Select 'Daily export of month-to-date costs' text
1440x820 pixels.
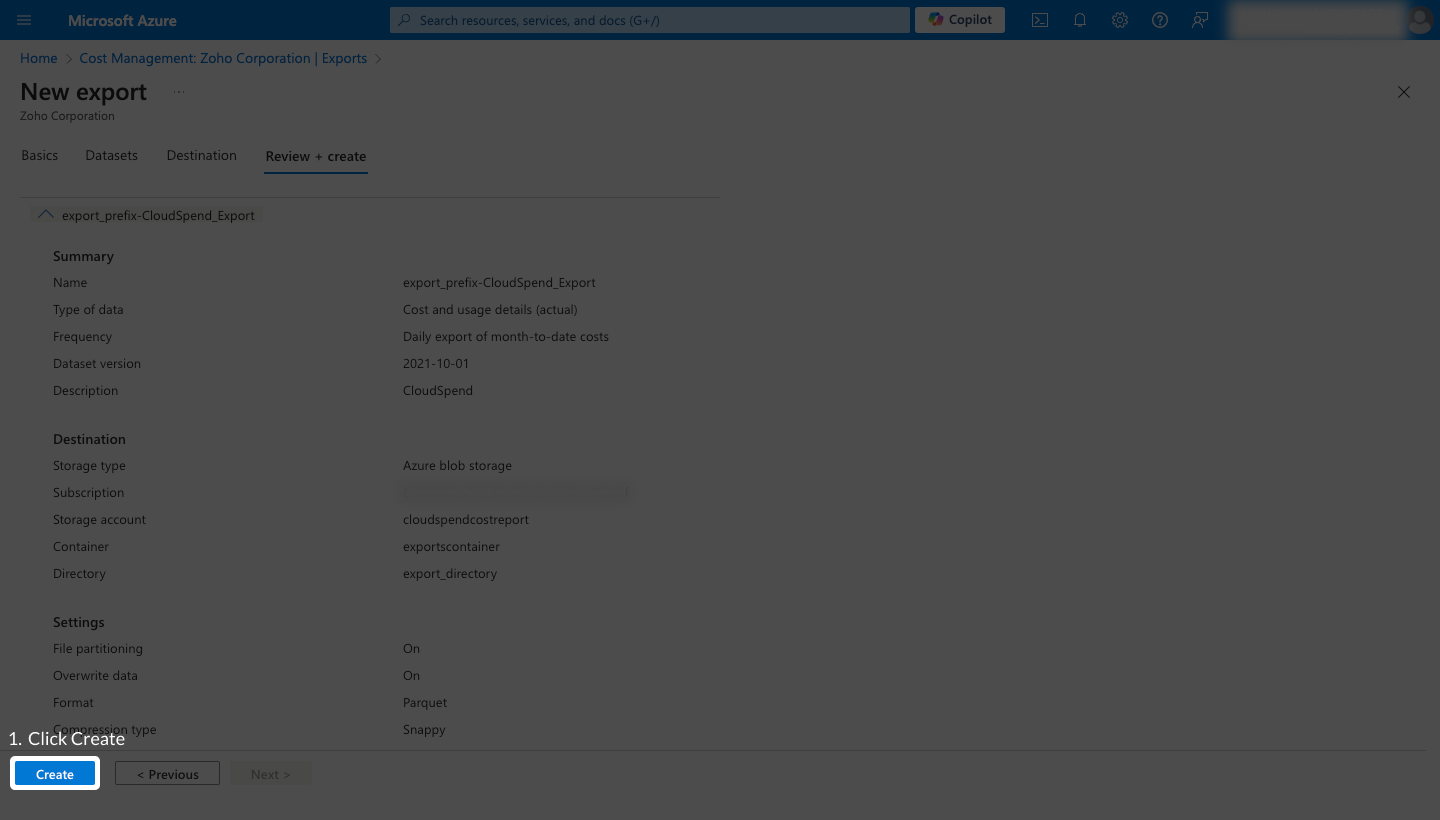pyautogui.click(x=506, y=337)
